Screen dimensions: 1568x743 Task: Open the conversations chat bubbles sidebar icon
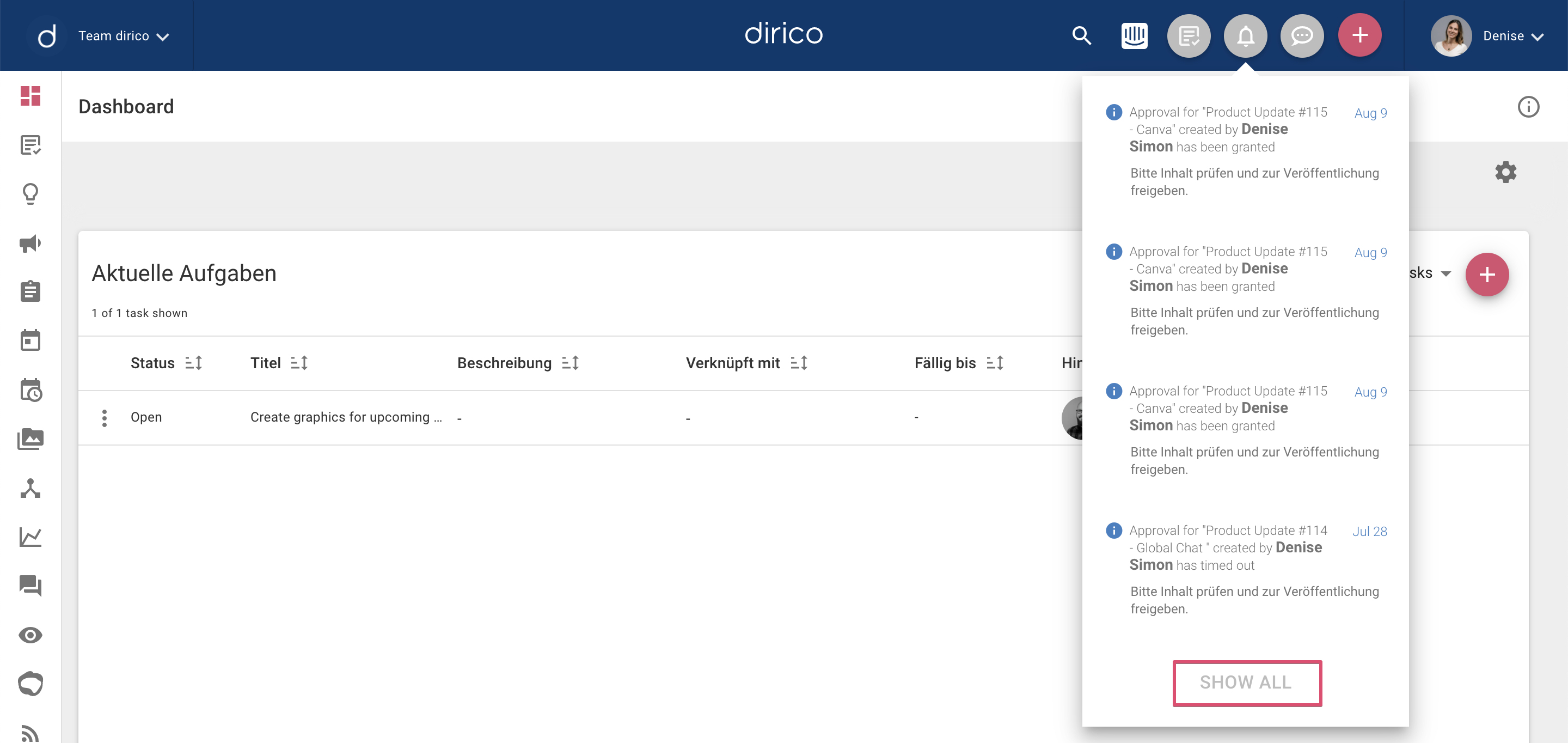(x=30, y=585)
